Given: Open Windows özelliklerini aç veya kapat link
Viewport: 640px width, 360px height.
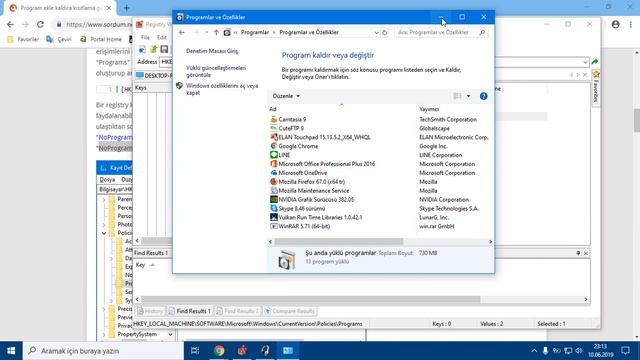Looking at the screenshot, I should point(222,89).
